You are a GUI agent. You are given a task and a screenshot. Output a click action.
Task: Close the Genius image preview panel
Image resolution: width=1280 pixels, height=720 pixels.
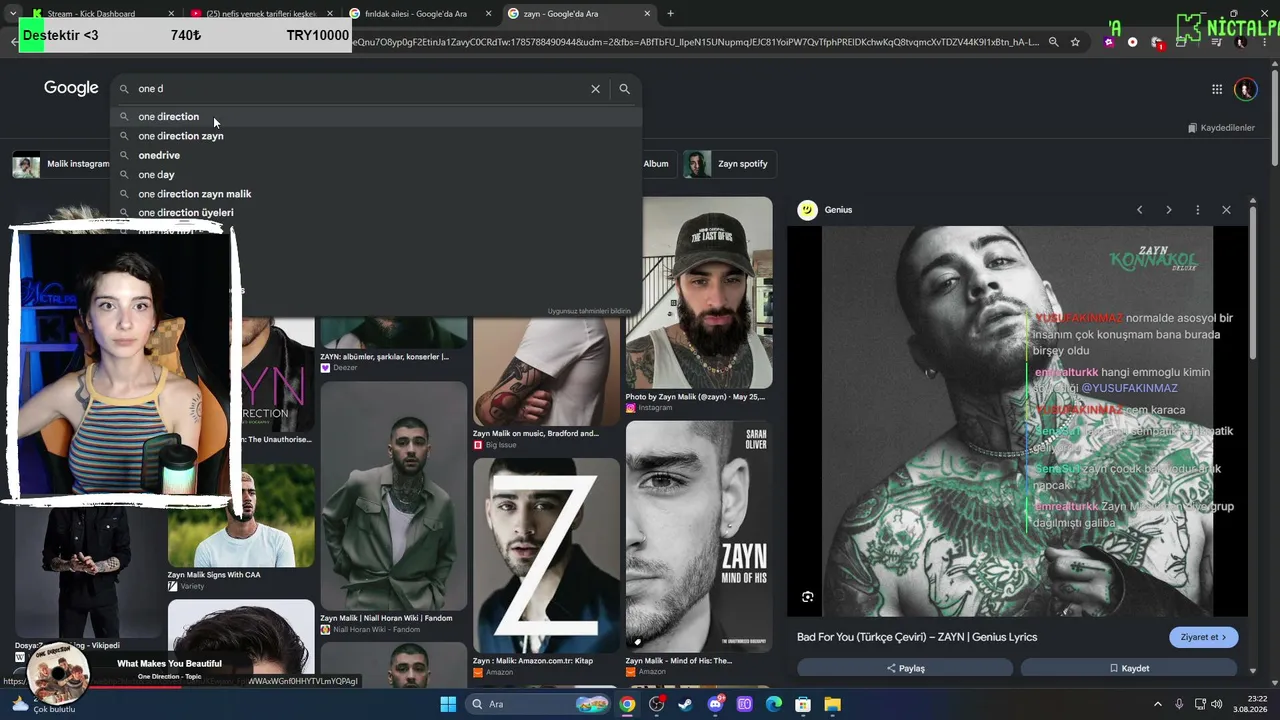(x=1226, y=210)
